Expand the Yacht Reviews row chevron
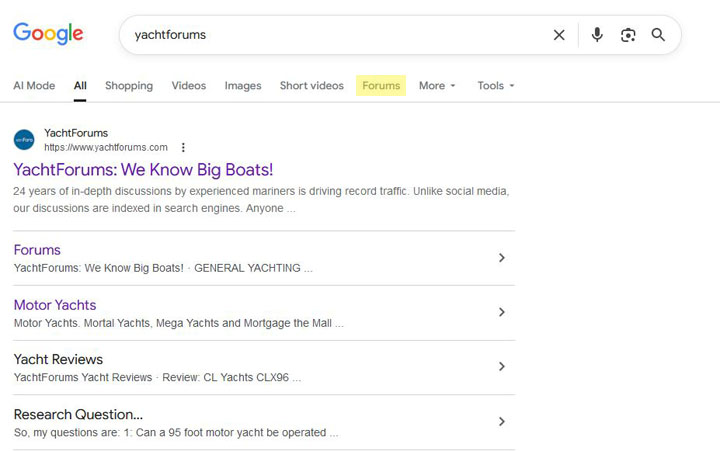Screen dimensions: 720x451 pyautogui.click(x=501, y=367)
